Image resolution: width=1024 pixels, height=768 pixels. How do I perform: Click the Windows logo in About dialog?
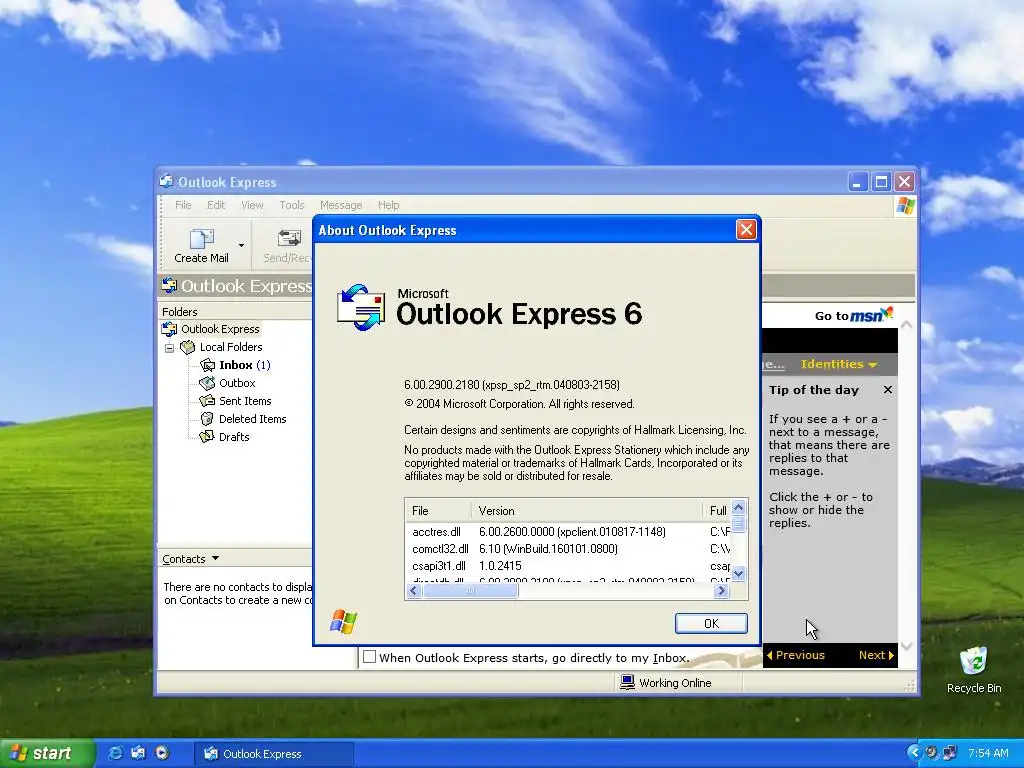click(343, 622)
